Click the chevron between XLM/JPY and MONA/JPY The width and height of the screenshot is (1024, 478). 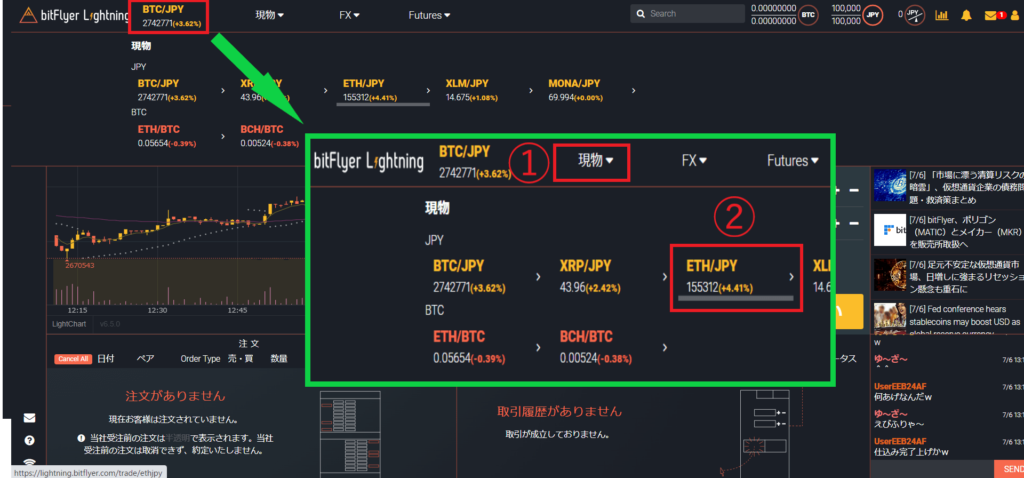(531, 91)
